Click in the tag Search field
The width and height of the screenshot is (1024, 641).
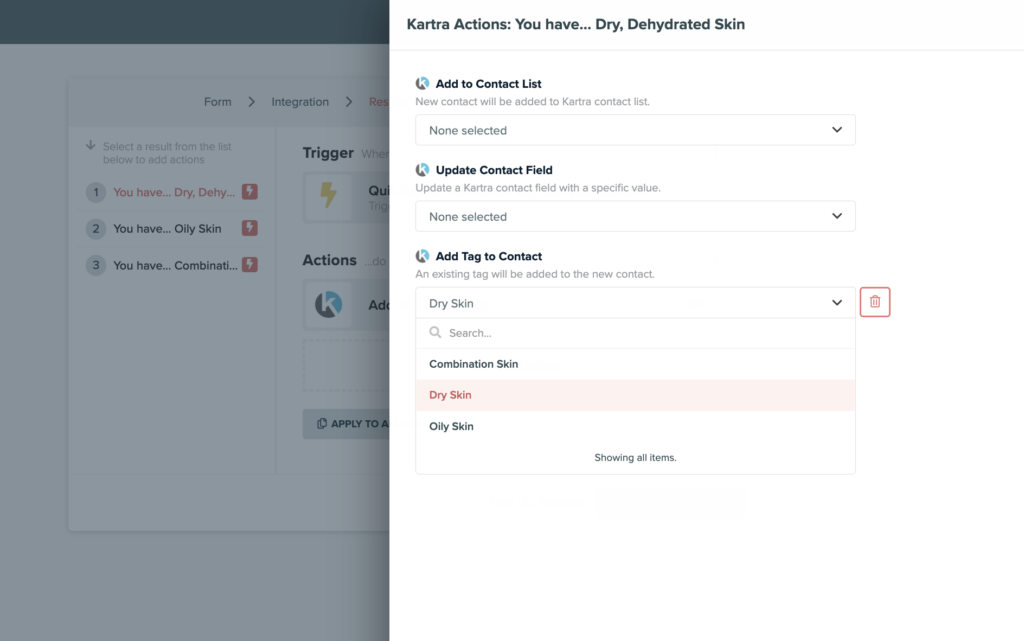click(635, 333)
